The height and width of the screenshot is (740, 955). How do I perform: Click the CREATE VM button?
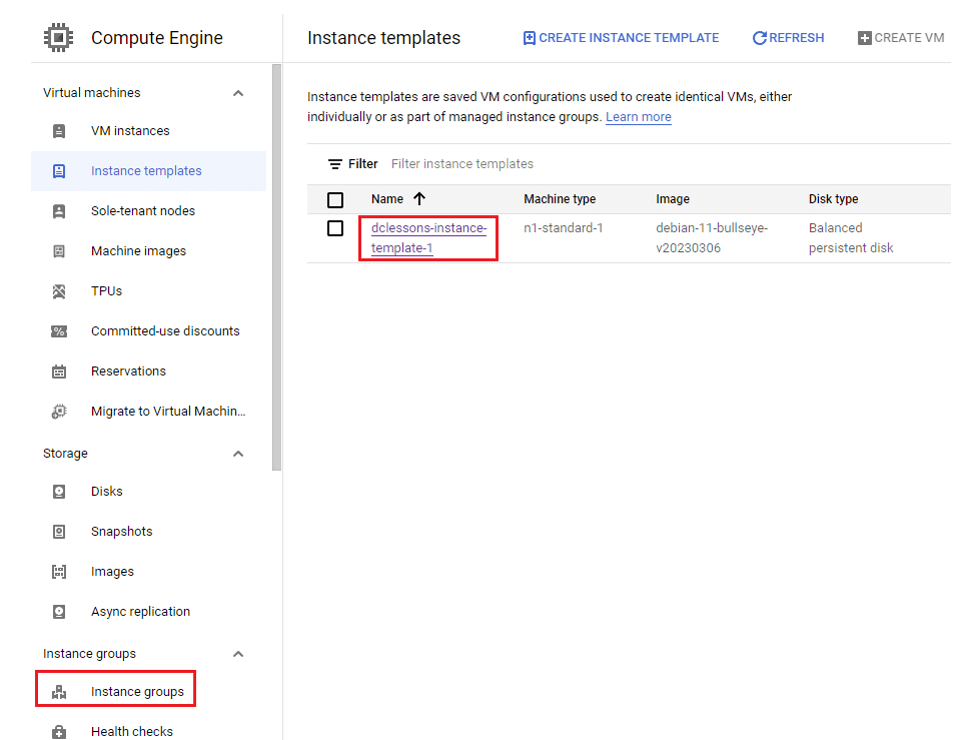(x=901, y=38)
